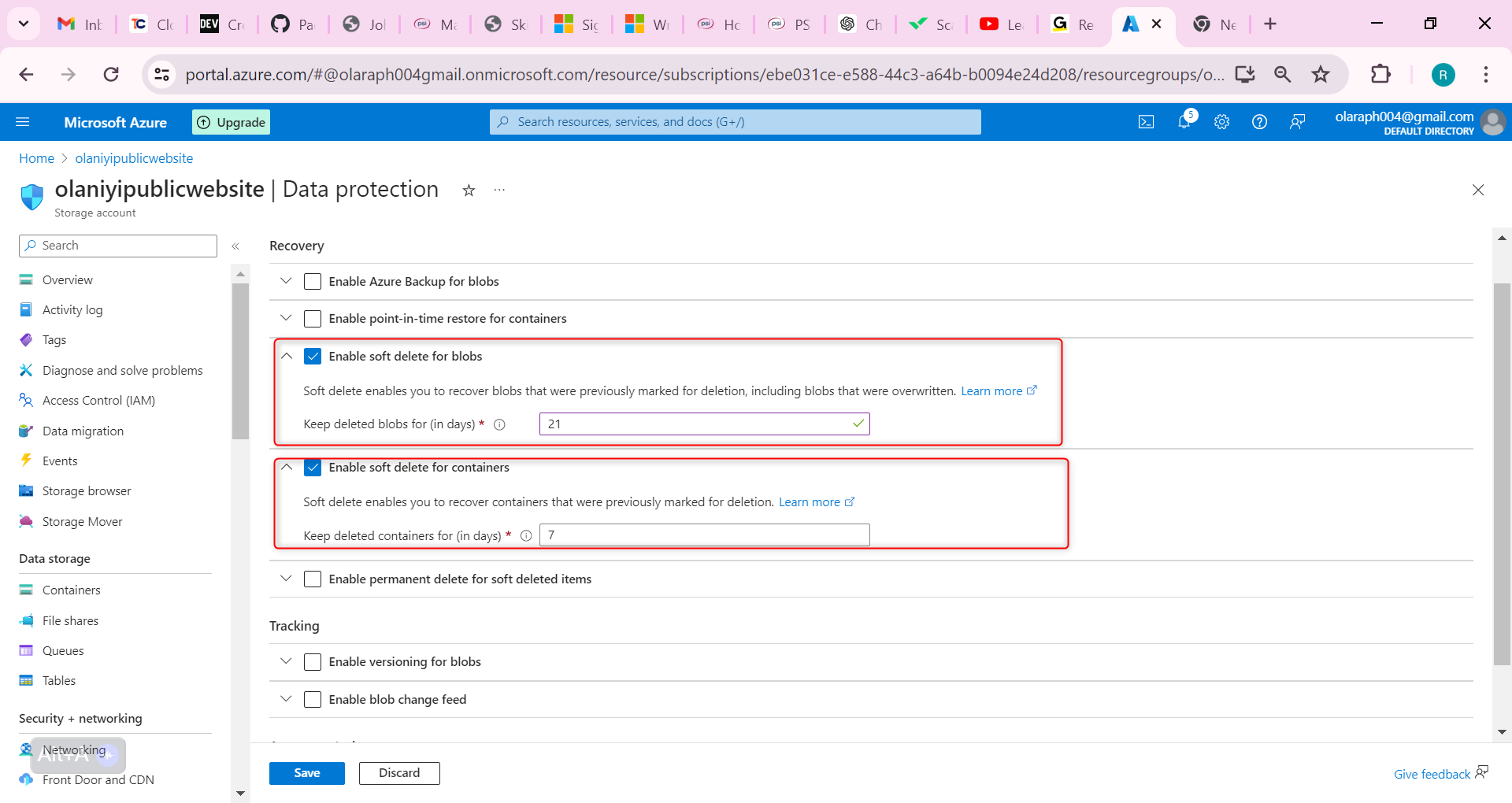Check Enable Azure Backup for blobs
The height and width of the screenshot is (803, 1512).
(313, 282)
